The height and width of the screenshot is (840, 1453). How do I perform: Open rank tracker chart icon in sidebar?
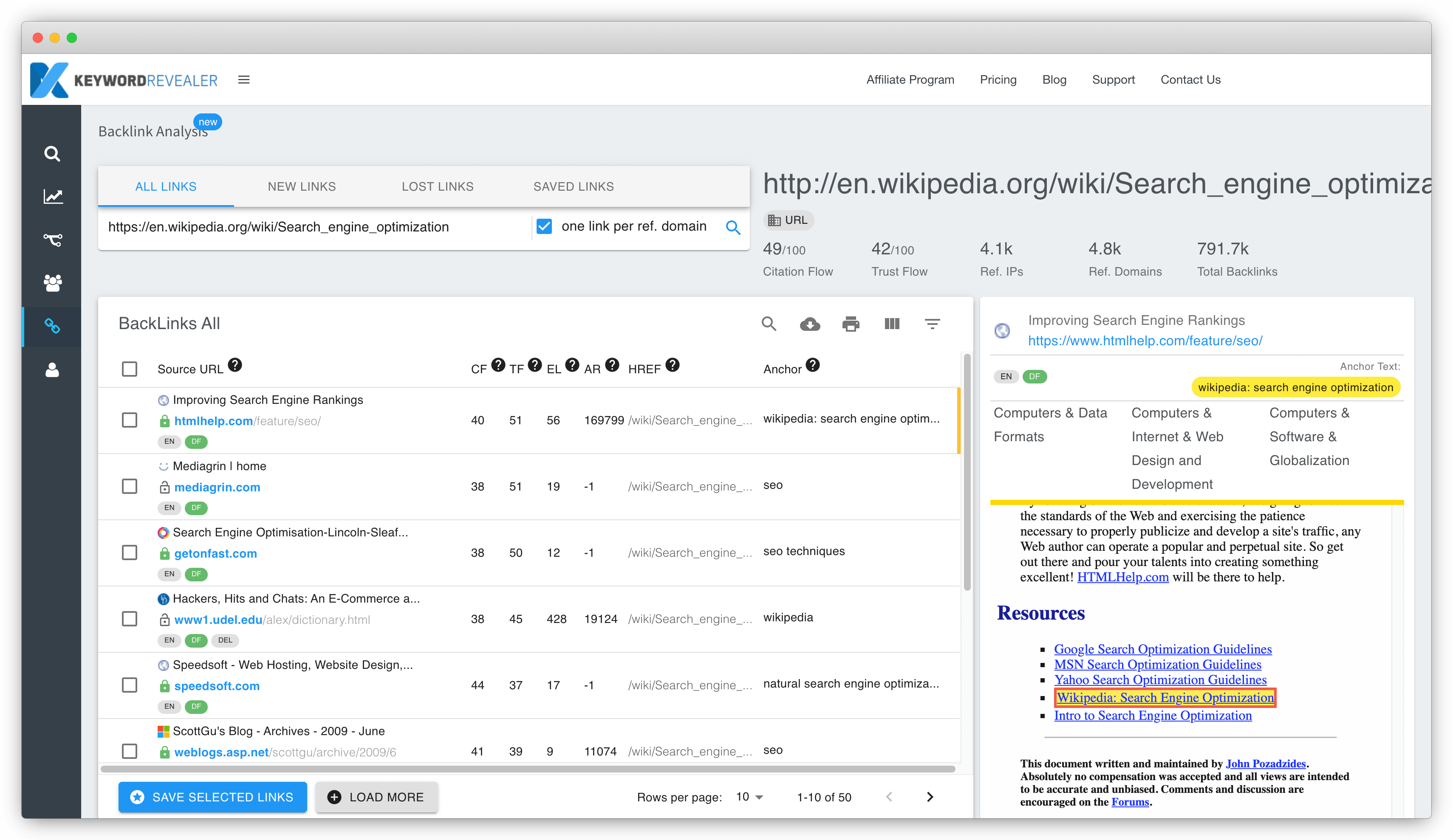[x=53, y=197]
